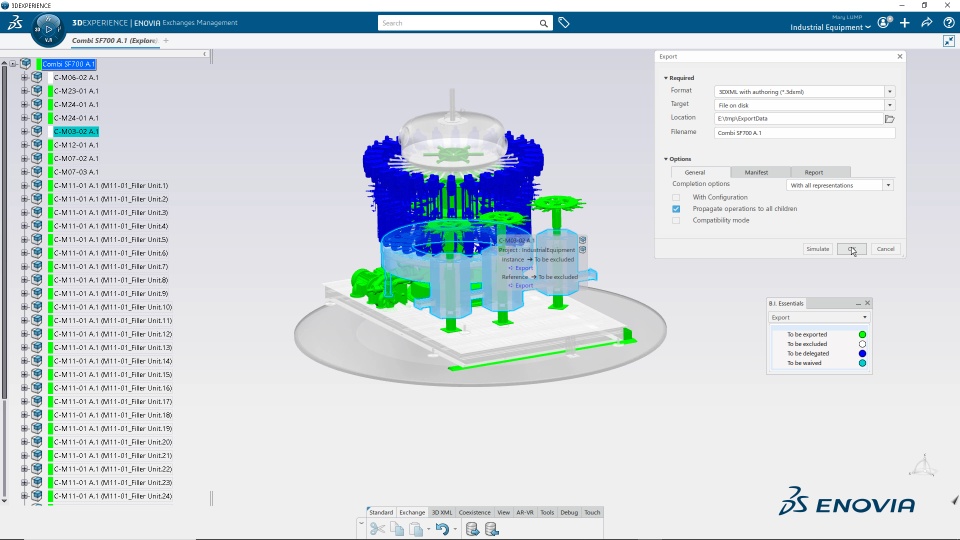Click the Filename input field
The image size is (960, 540).
(804, 132)
